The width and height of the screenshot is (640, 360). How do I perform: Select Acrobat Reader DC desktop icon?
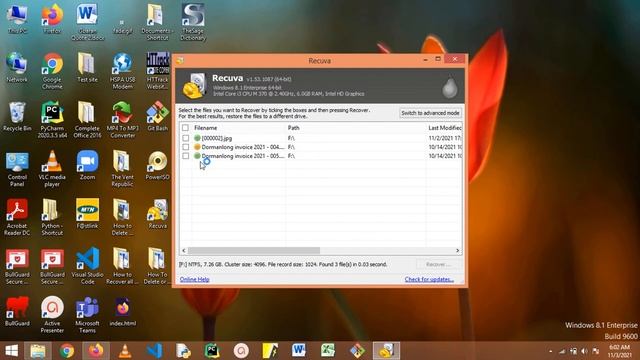click(x=17, y=217)
